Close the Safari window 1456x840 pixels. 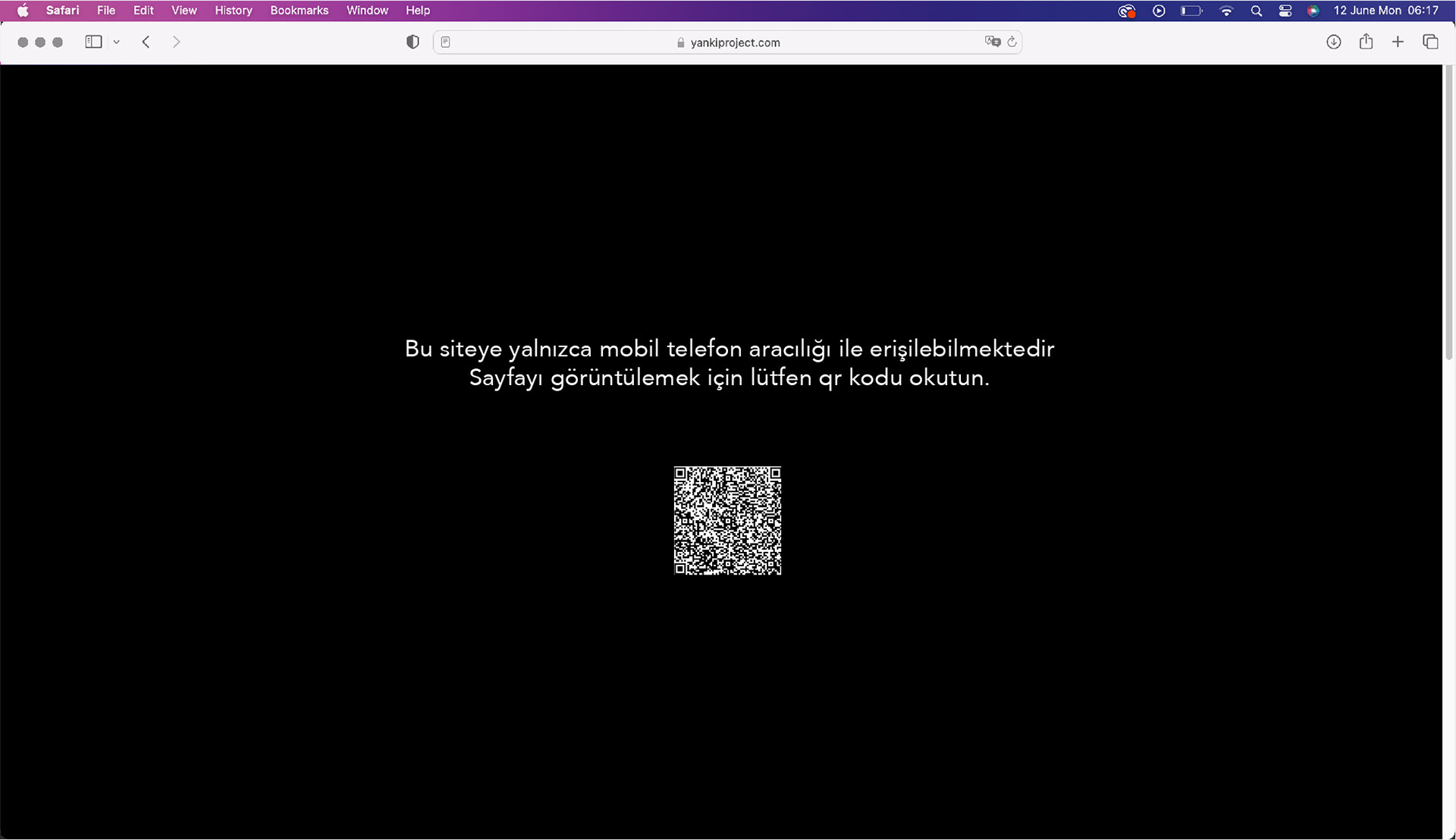[x=23, y=42]
